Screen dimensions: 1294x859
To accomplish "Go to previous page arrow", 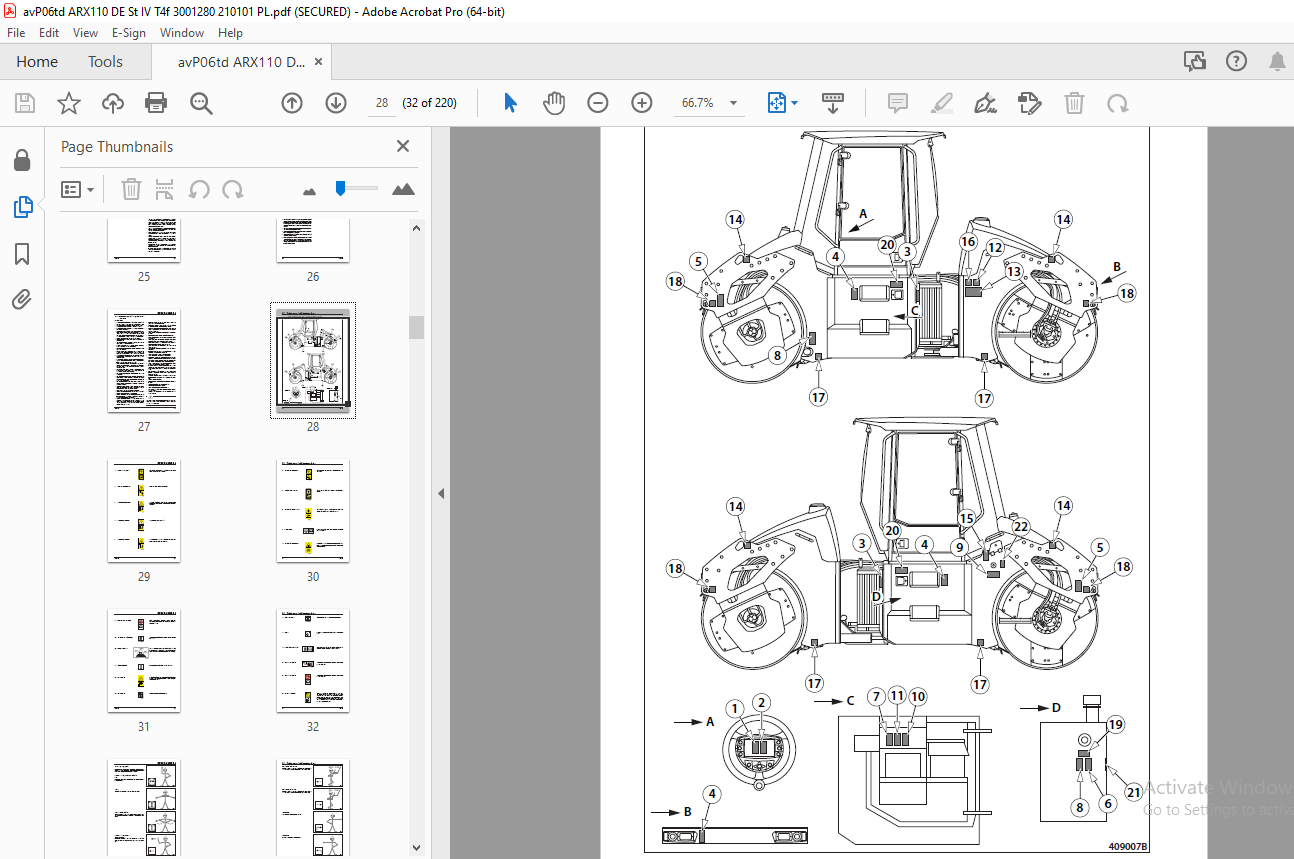I will 291,103.
